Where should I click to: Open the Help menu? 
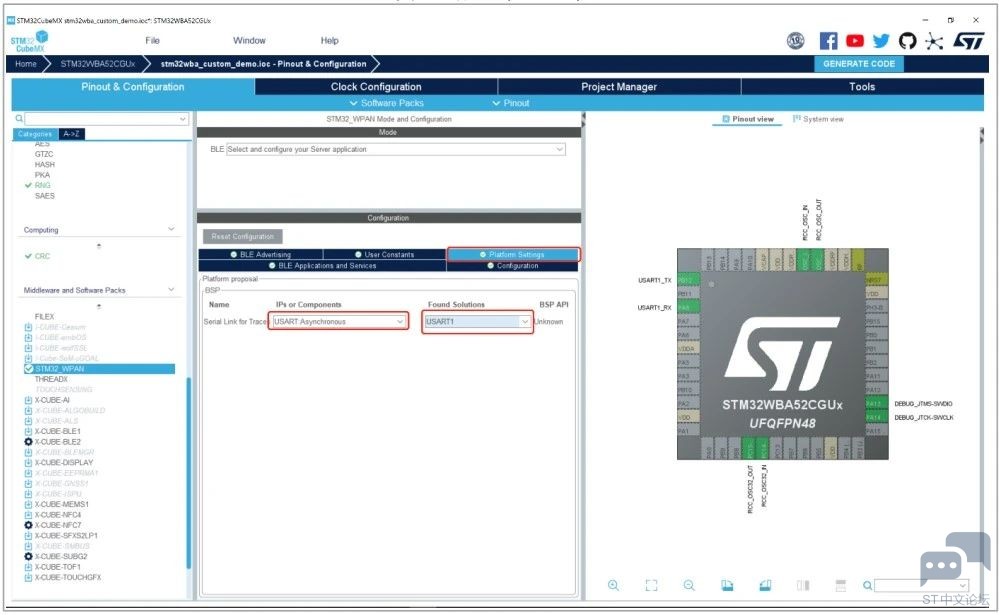[329, 40]
